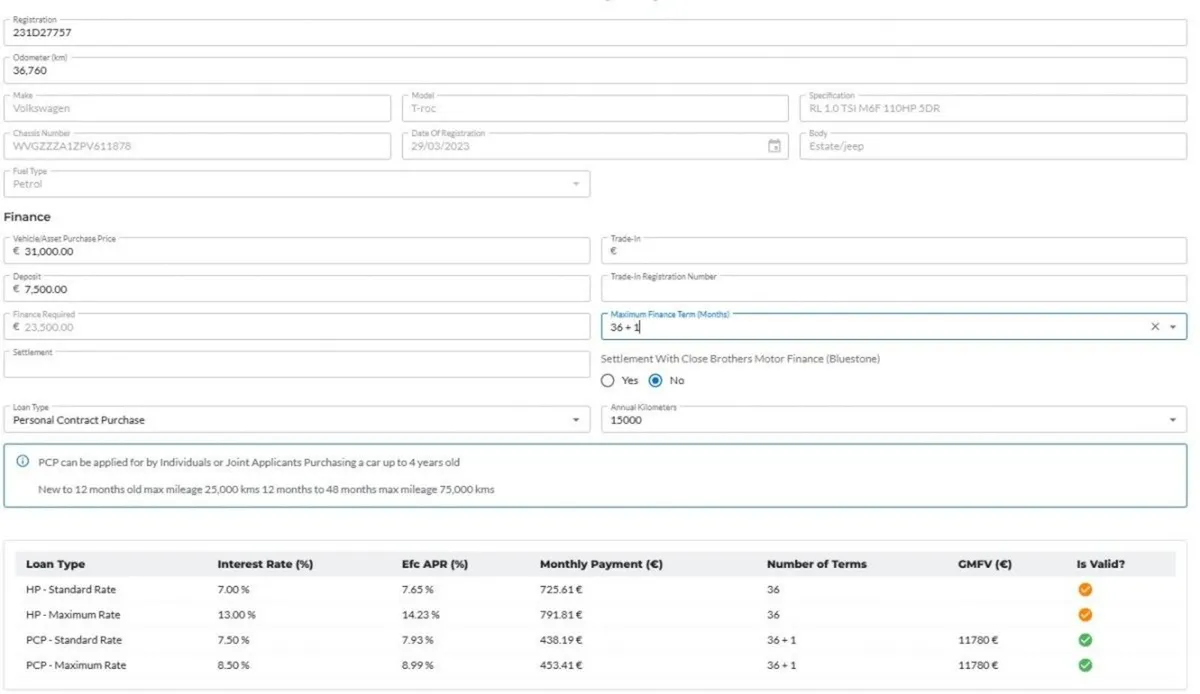Click the Odometer (km) field
This screenshot has height=694, width=1200.
(595, 71)
